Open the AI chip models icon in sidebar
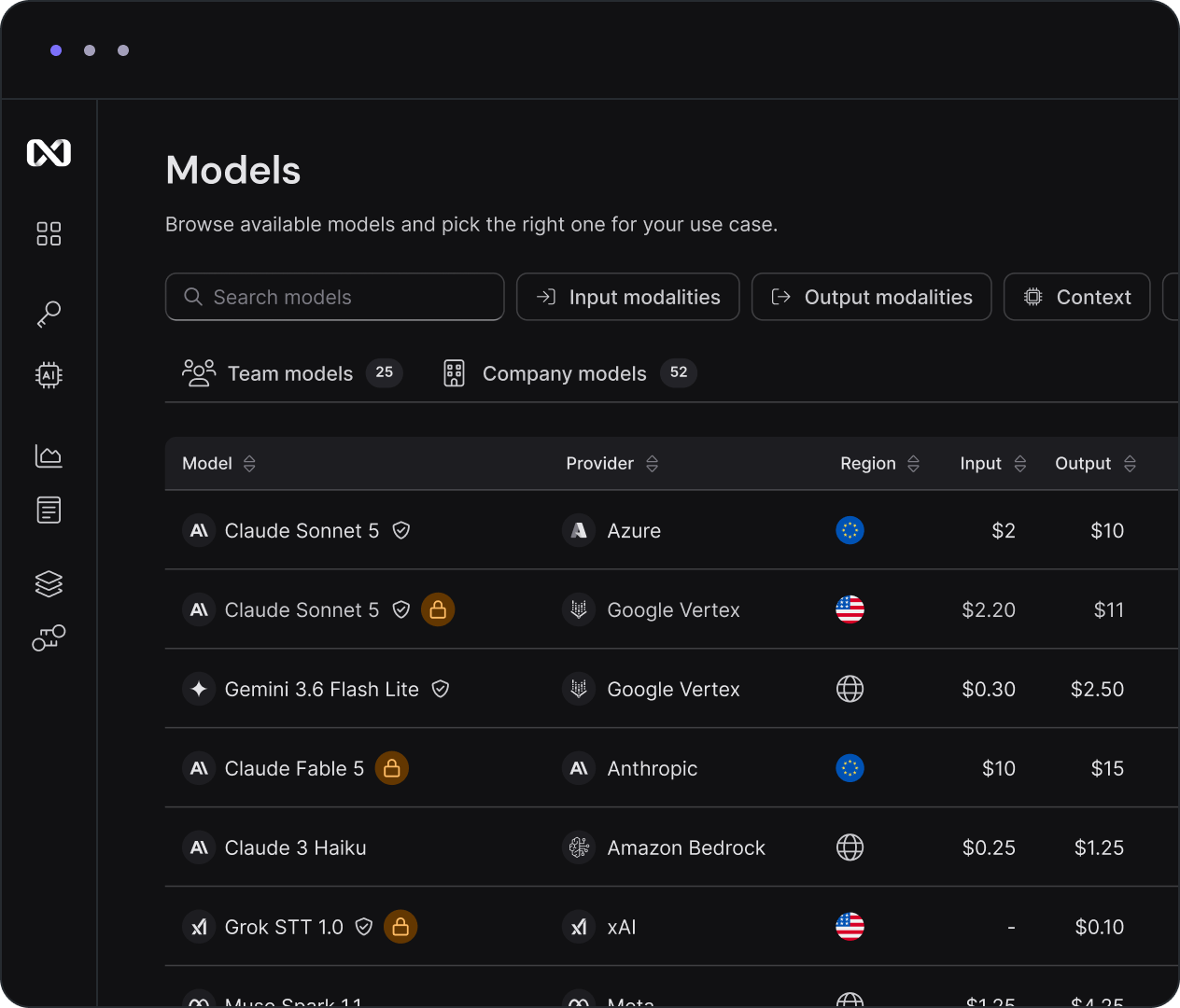 point(49,375)
